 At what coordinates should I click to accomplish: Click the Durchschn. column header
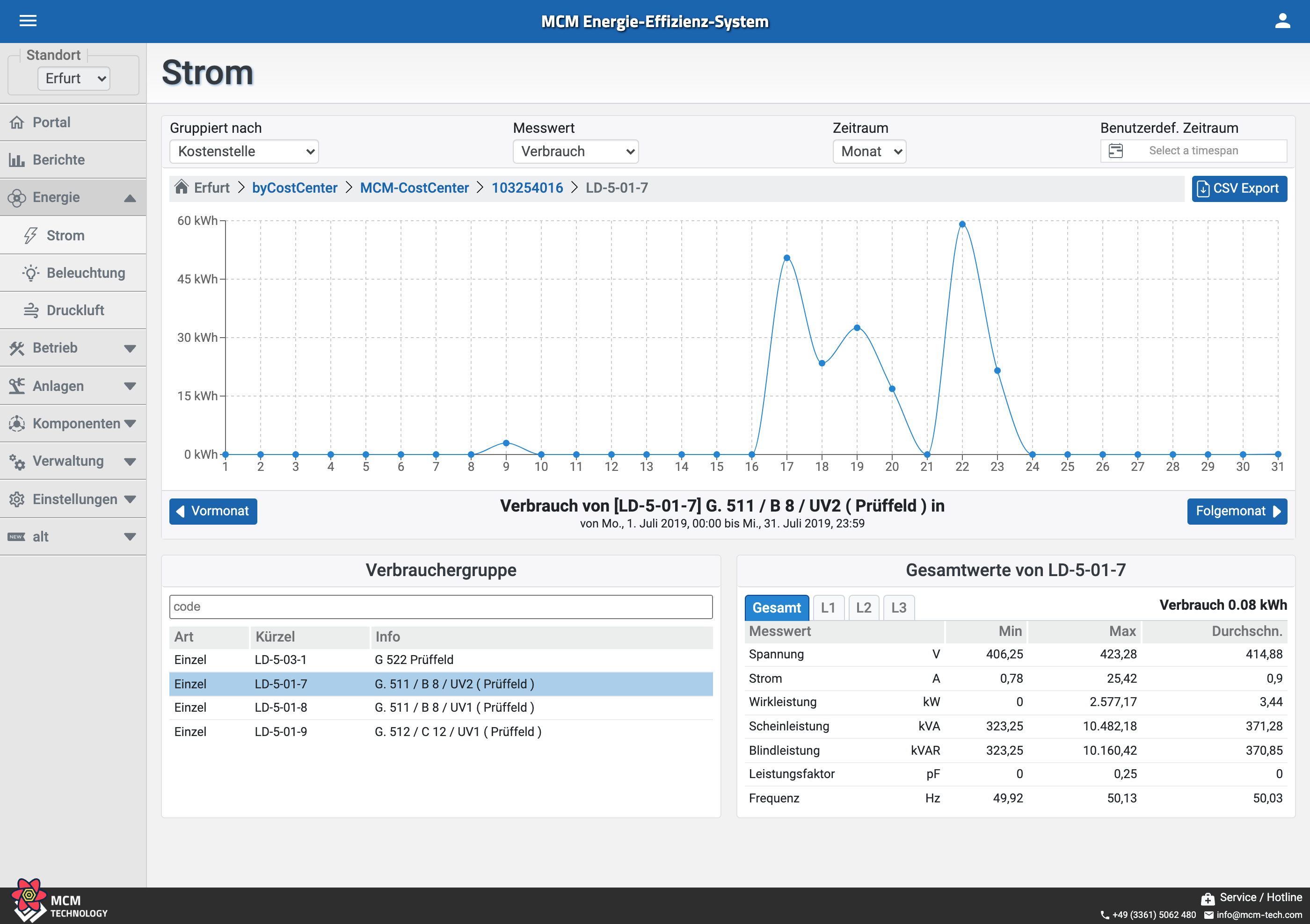pos(1215,632)
